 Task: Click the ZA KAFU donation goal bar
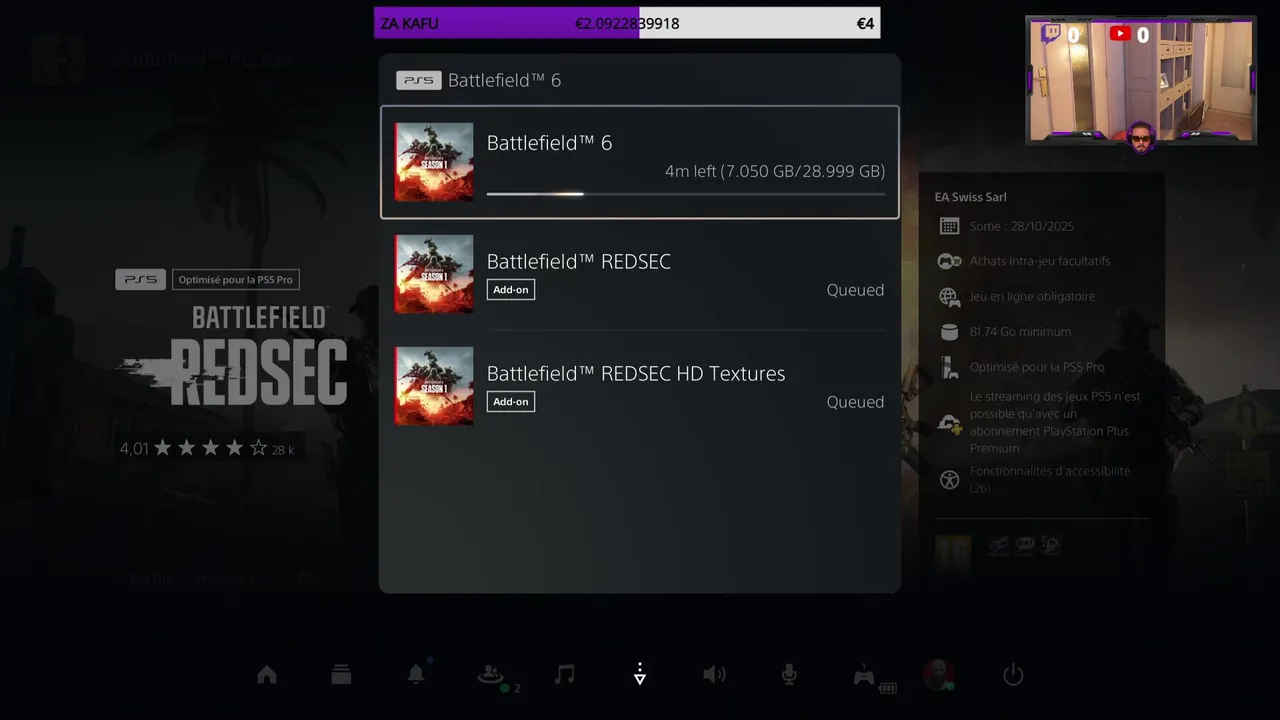627,23
